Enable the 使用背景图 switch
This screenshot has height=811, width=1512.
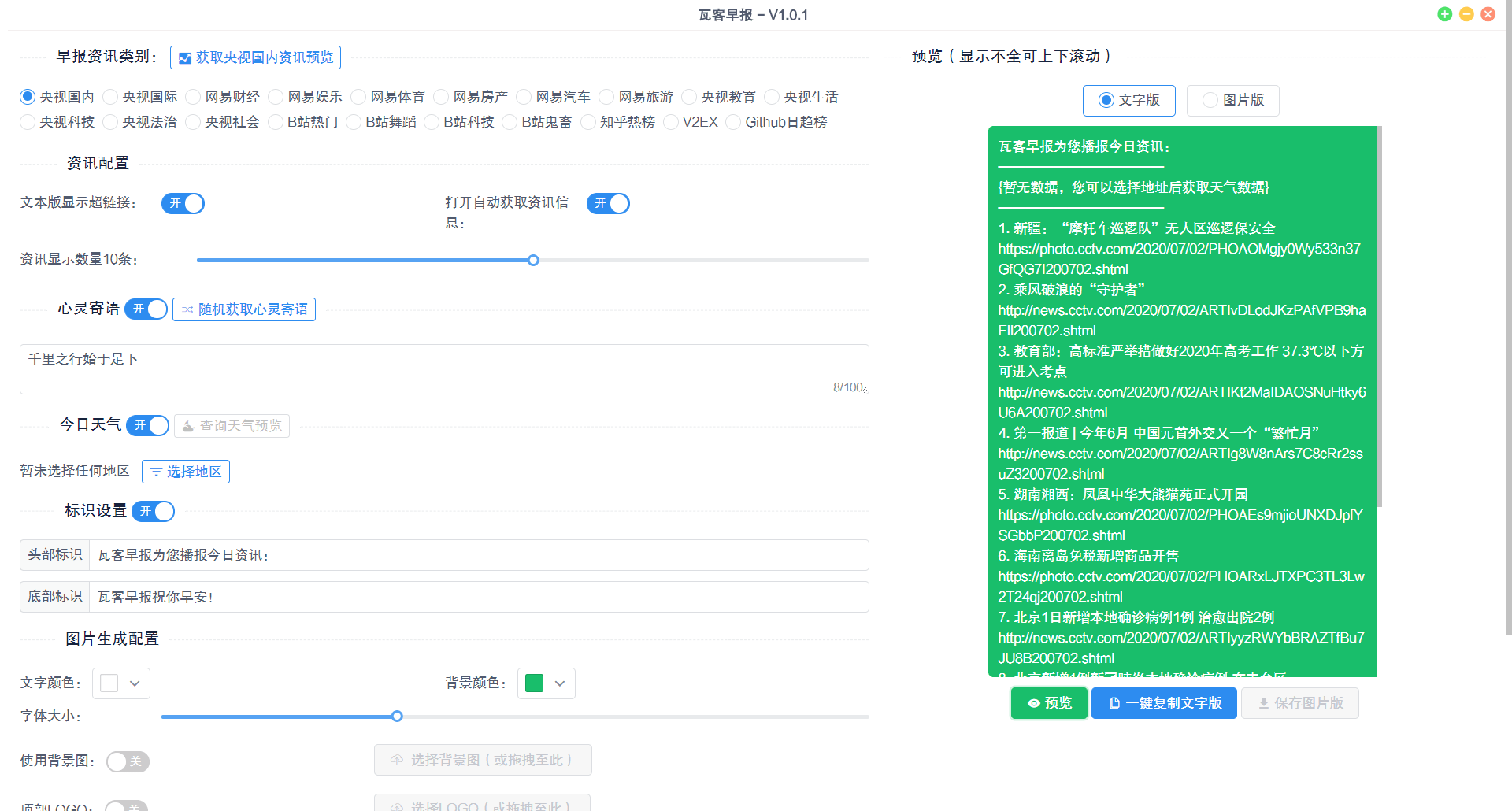click(128, 761)
